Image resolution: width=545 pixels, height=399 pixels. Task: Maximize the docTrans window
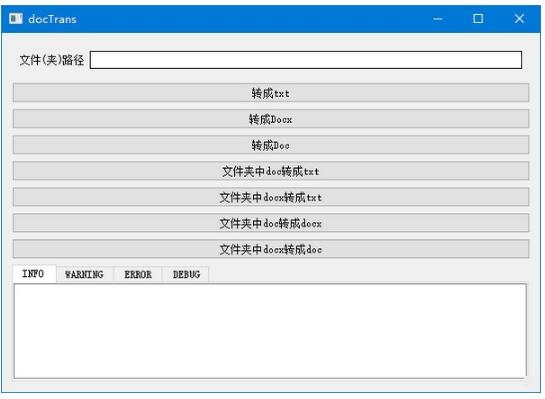(478, 19)
